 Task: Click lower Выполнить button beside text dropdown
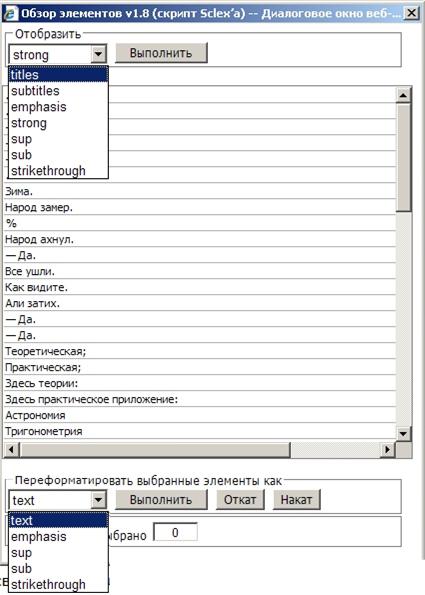pos(161,500)
